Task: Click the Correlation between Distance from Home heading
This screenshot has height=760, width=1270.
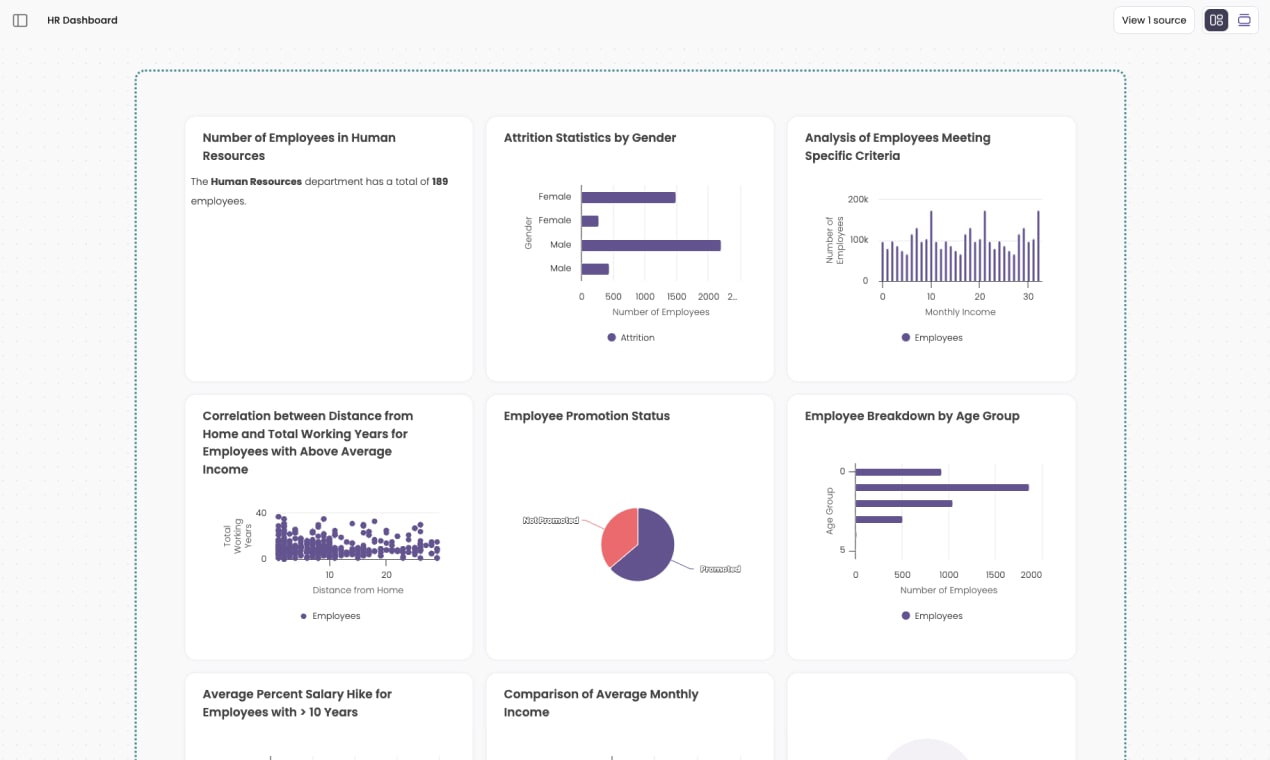Action: [307, 443]
